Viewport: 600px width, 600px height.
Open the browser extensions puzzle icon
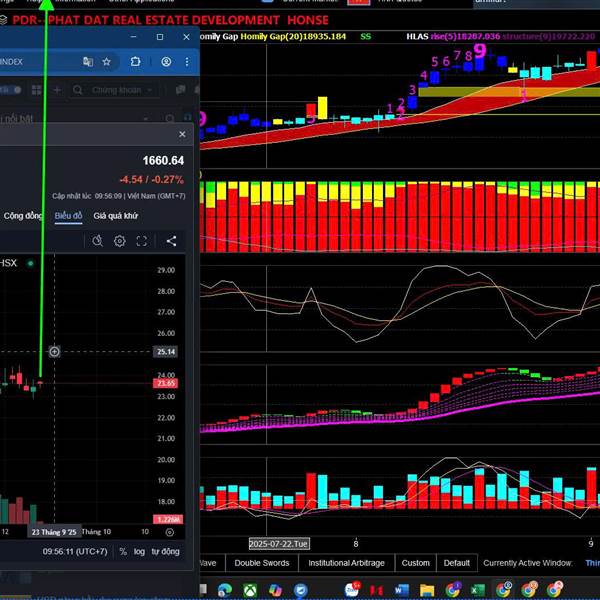tap(135, 62)
